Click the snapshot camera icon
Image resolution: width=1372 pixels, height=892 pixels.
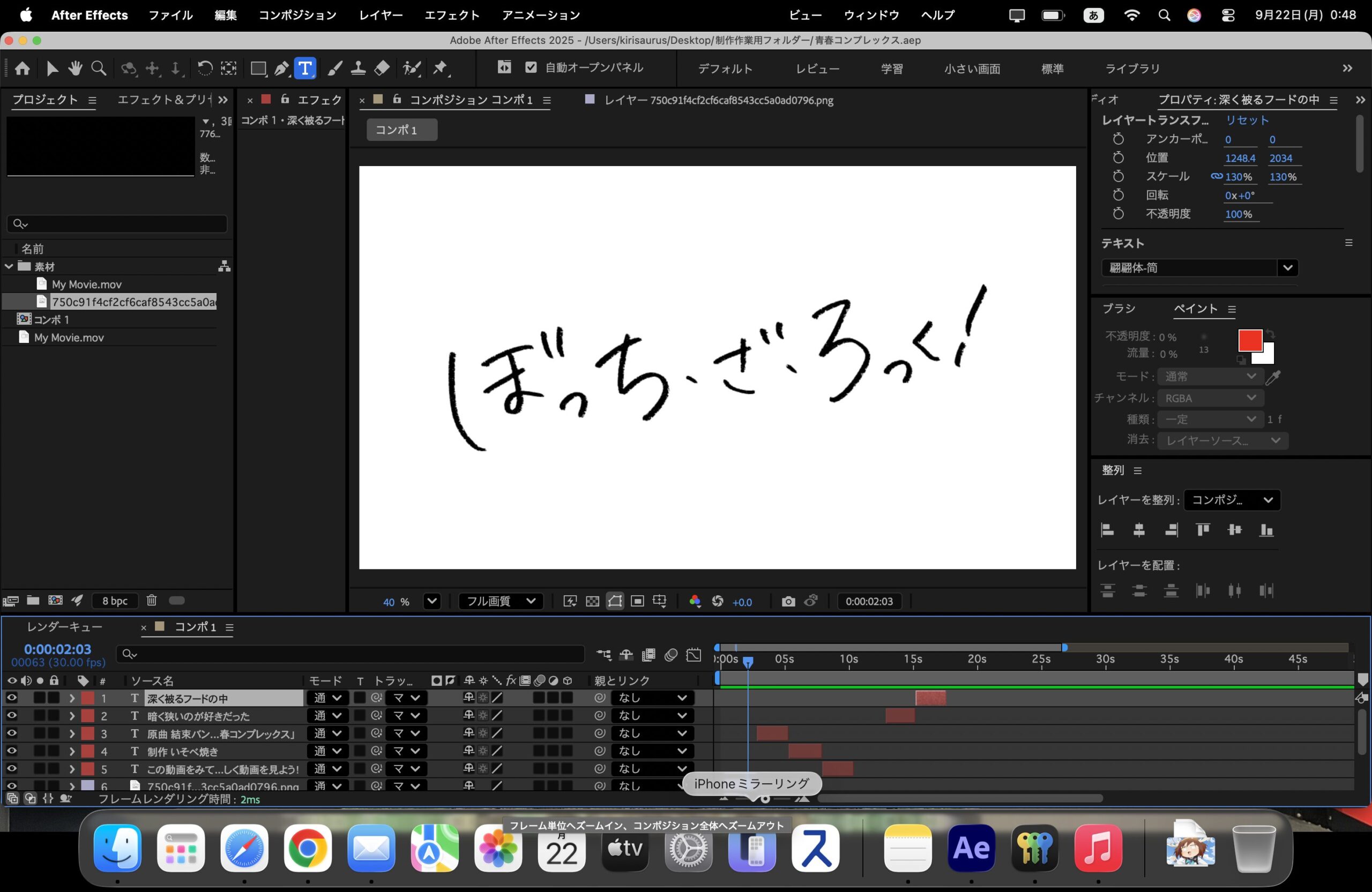coord(788,602)
